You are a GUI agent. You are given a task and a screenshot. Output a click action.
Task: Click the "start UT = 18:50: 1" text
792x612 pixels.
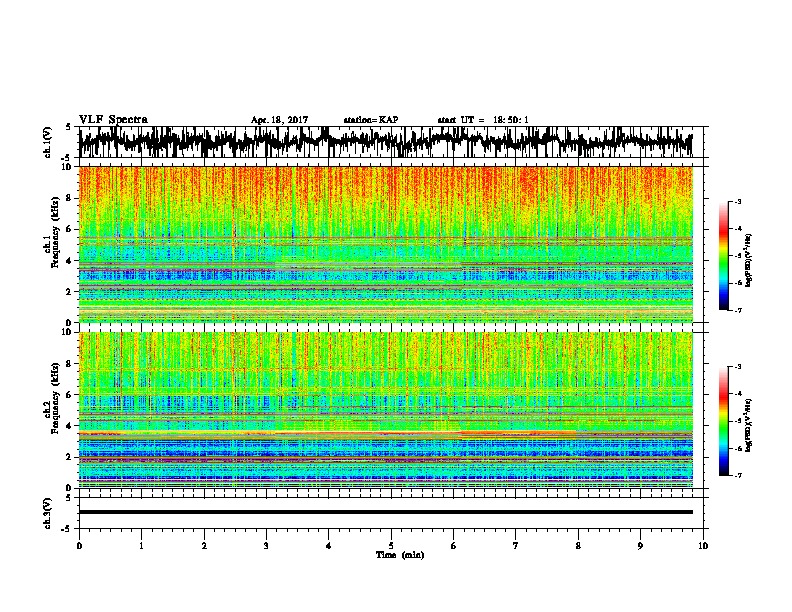[483, 120]
